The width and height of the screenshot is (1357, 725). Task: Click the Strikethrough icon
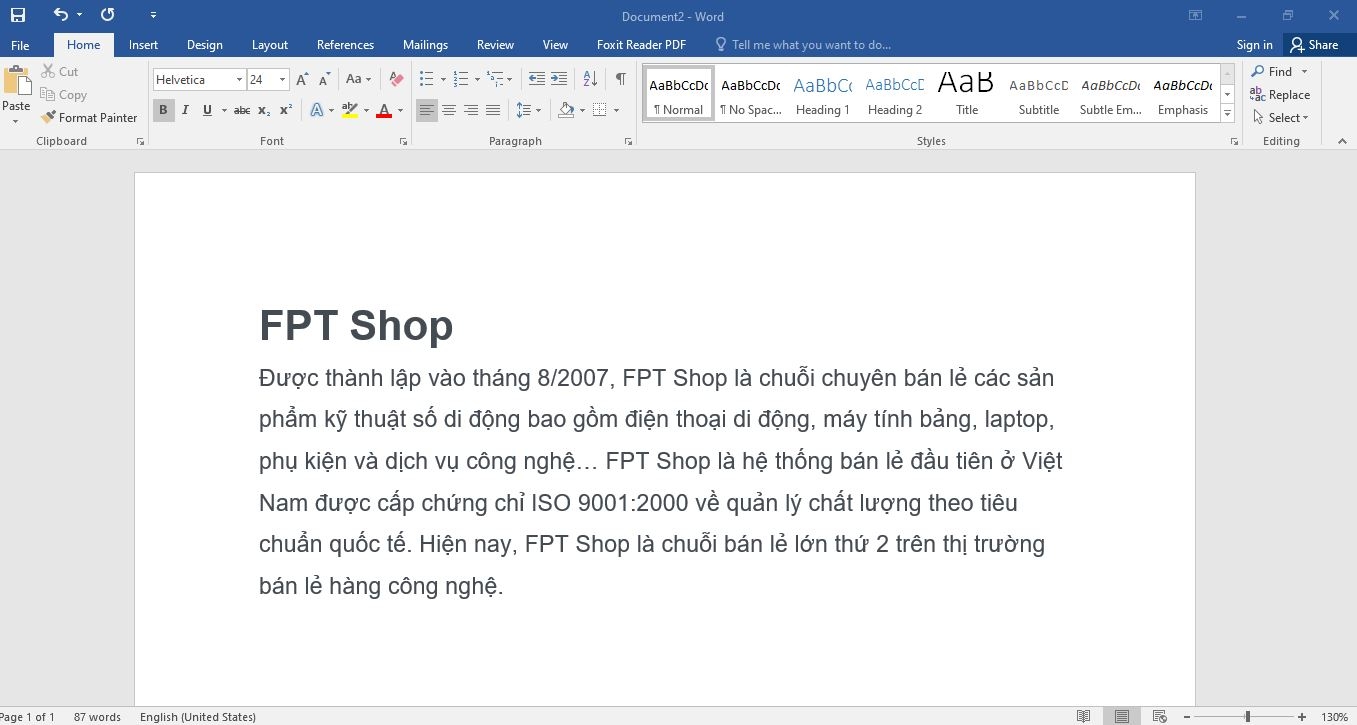click(x=241, y=110)
